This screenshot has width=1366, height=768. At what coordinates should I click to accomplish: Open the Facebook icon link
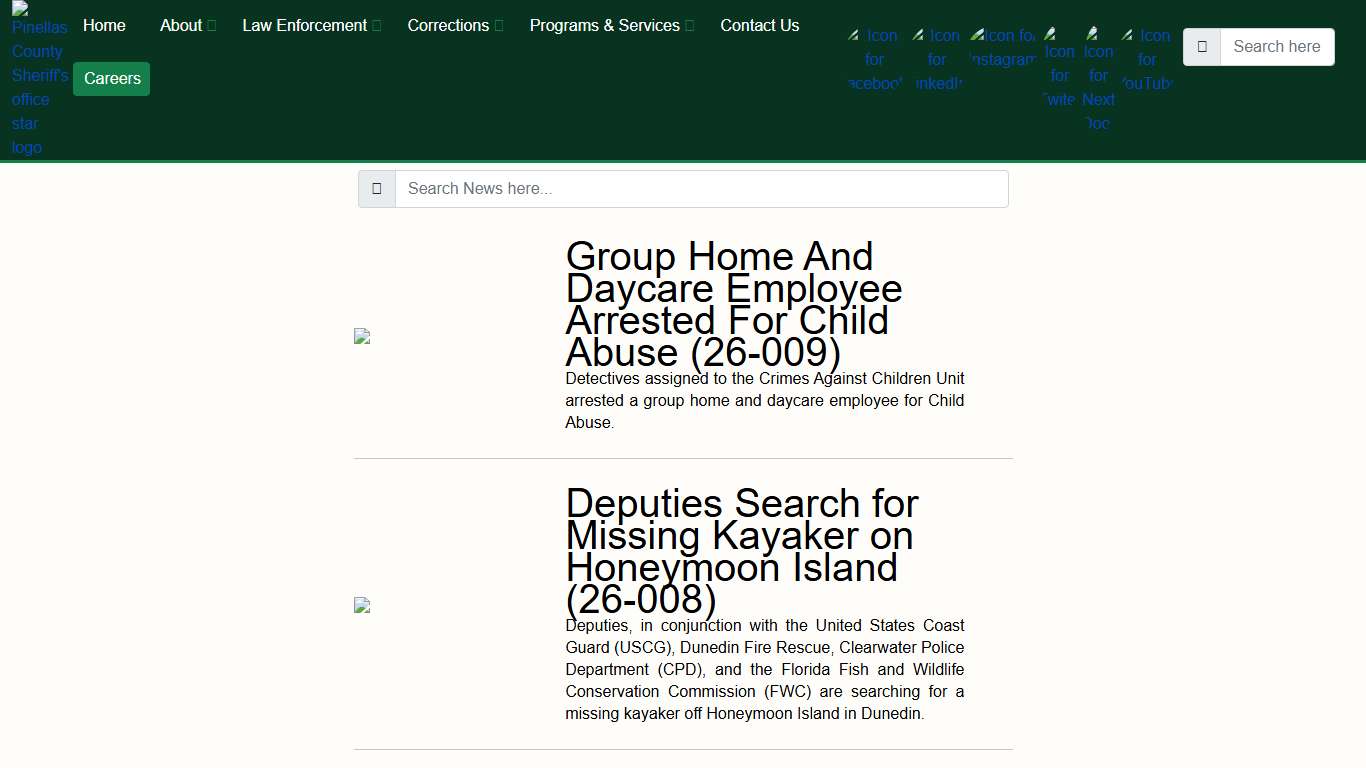click(875, 59)
